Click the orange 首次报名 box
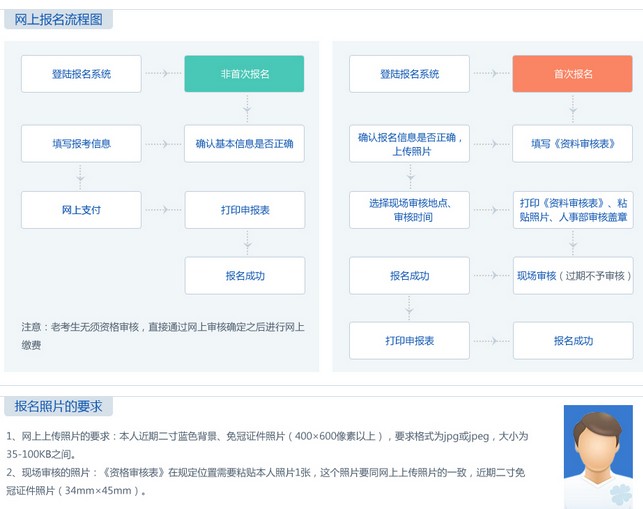The width and height of the screenshot is (643, 509). click(x=573, y=74)
